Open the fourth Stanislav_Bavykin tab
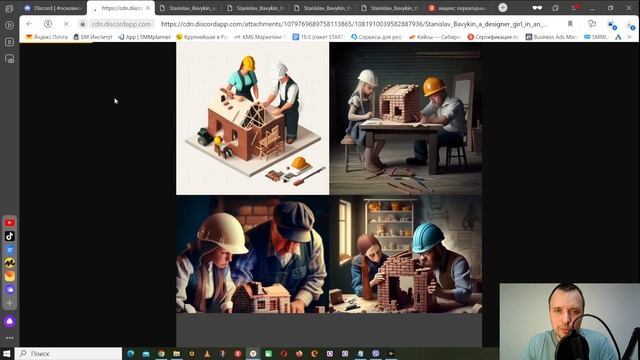This screenshot has width=640, height=360. click(390, 8)
